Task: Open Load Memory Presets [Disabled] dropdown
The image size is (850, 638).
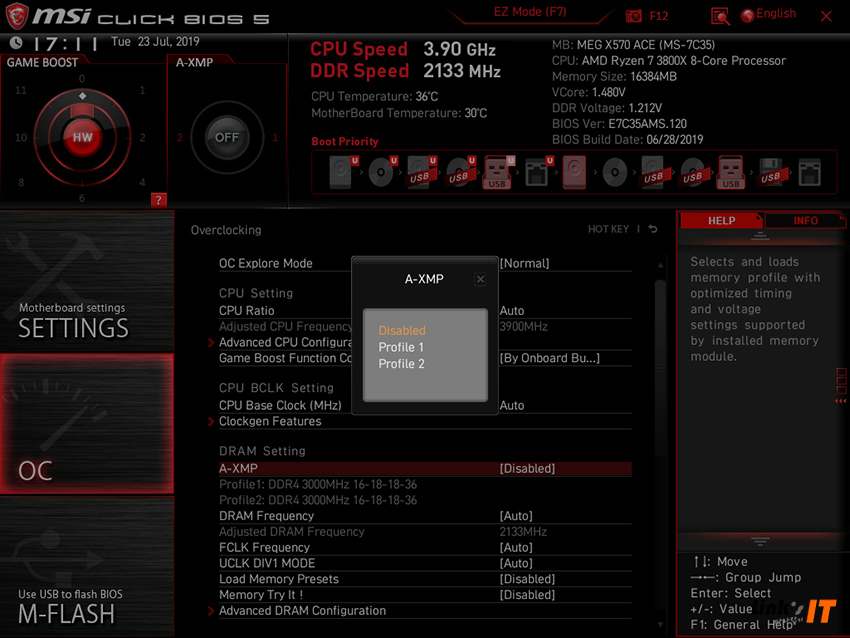Action: click(x=527, y=579)
